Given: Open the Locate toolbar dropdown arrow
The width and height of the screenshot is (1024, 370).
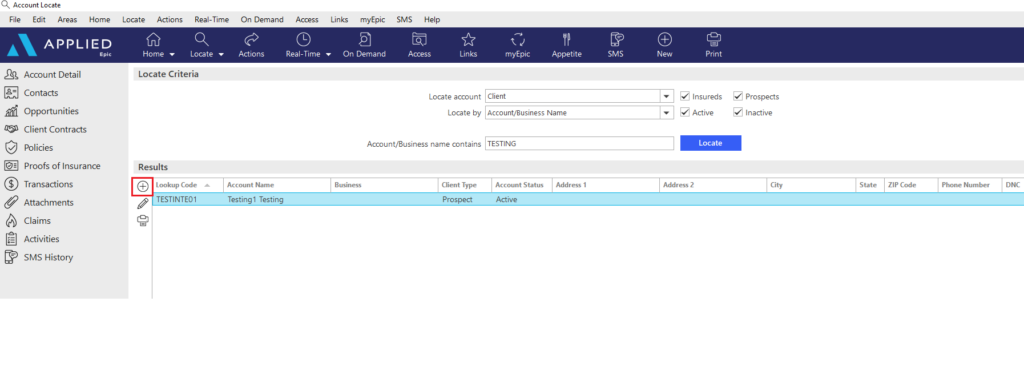Looking at the screenshot, I should [221, 55].
